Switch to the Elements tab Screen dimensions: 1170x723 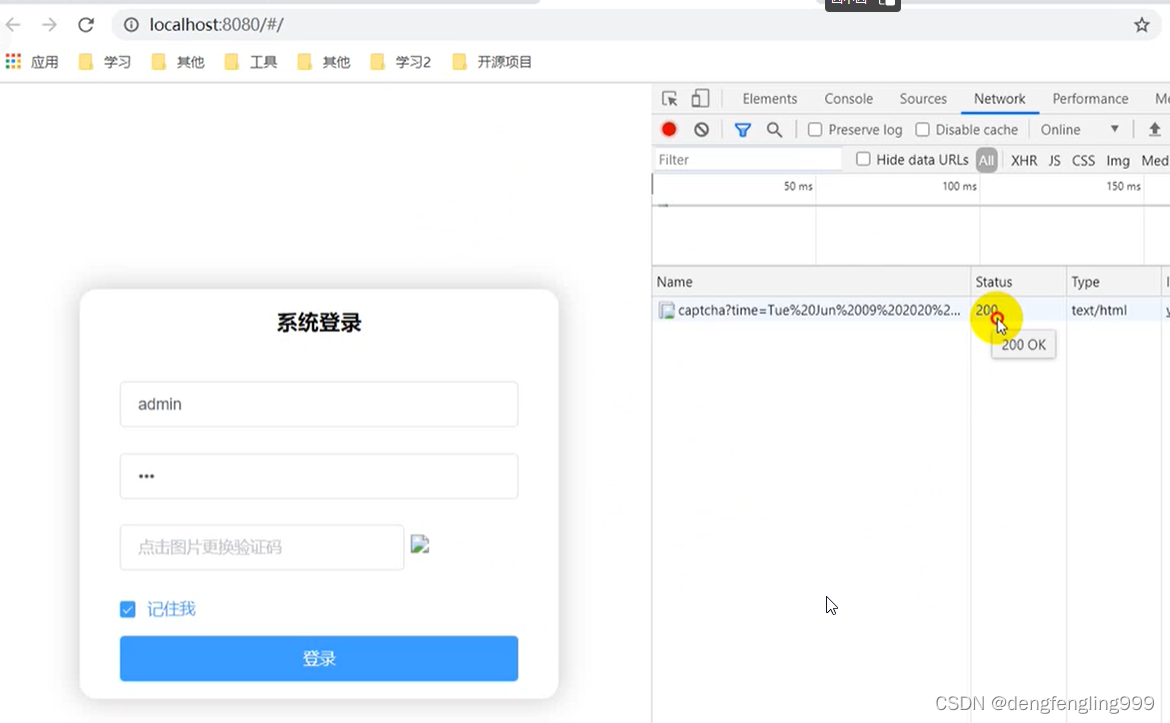coord(769,98)
